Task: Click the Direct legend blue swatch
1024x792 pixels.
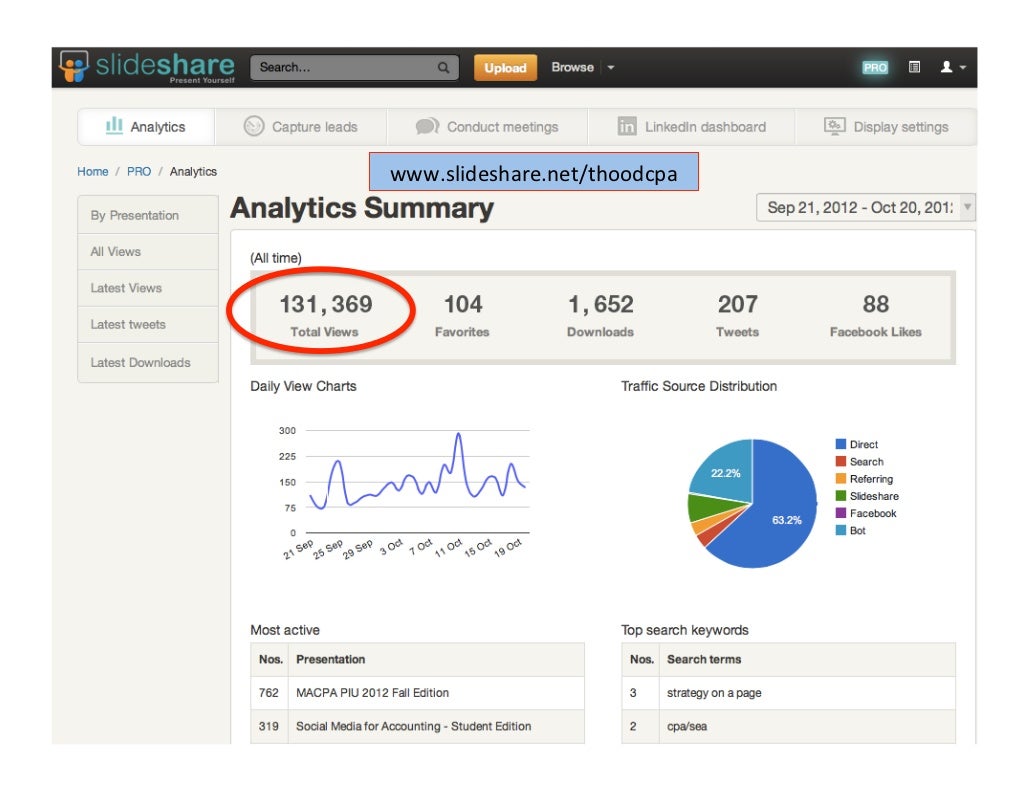Action: pyautogui.click(x=841, y=444)
